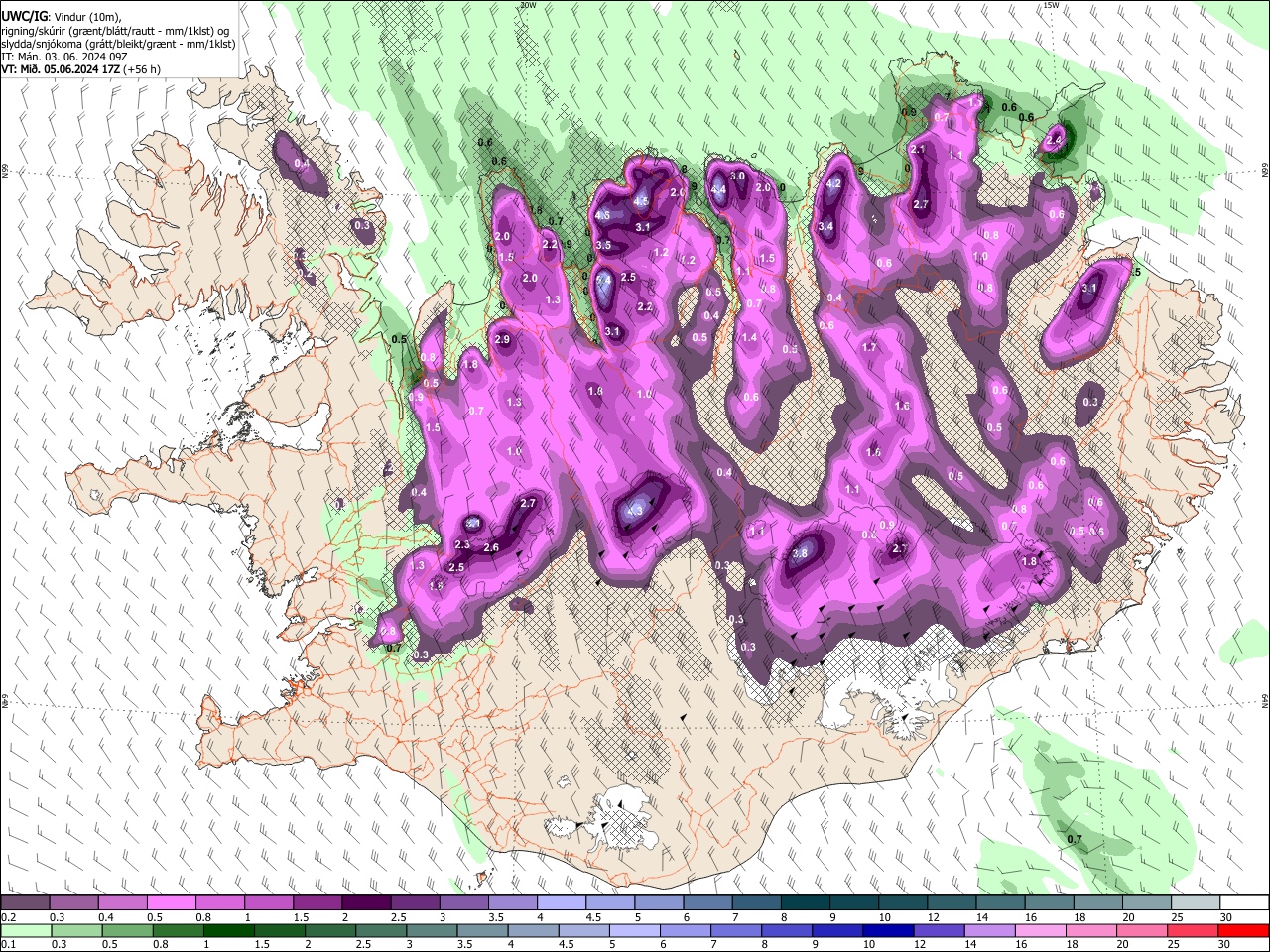Click the '4.2' precipitation value on the map
This screenshot has height=952, width=1270.
coord(833,183)
